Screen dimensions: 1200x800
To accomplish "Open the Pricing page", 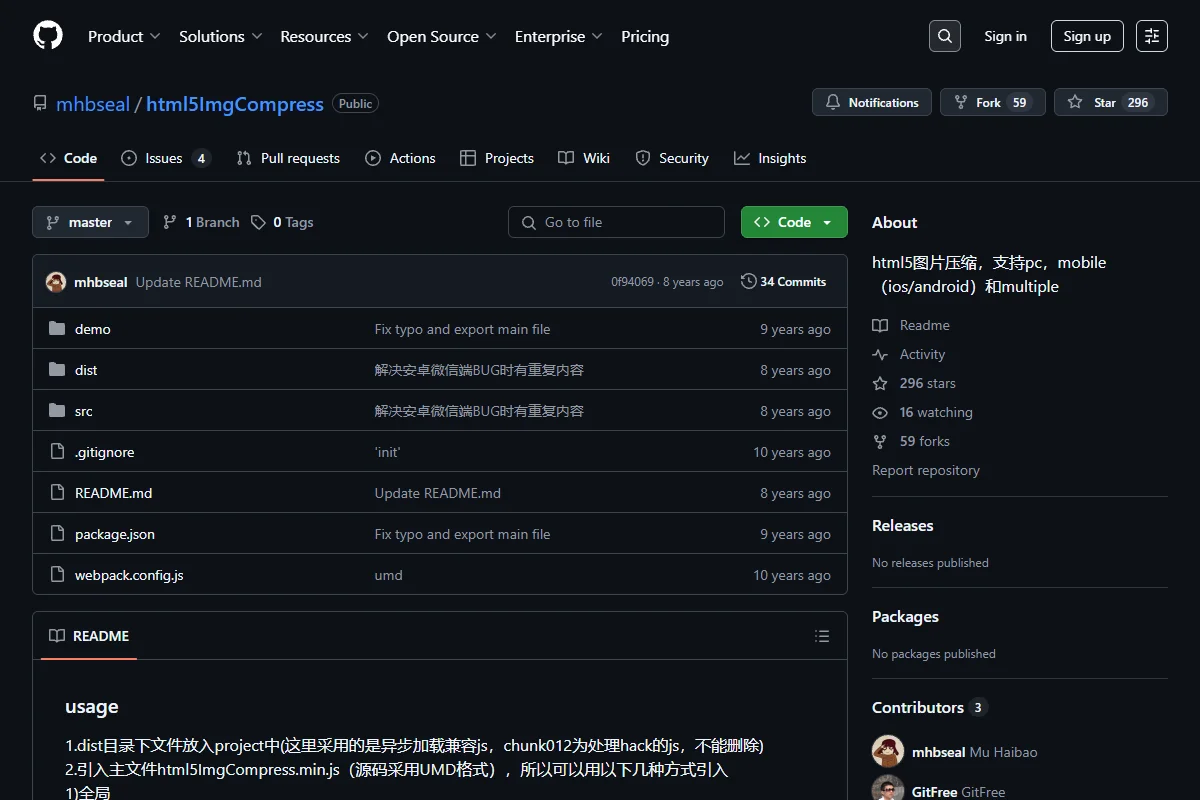I will (x=645, y=36).
